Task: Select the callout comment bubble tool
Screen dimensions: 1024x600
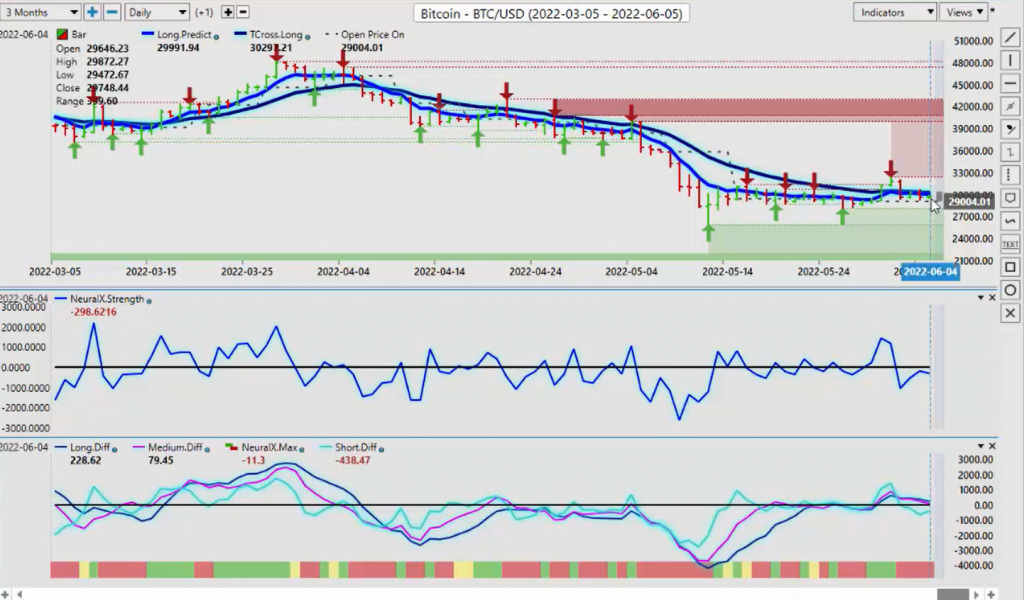Action: (x=1010, y=198)
